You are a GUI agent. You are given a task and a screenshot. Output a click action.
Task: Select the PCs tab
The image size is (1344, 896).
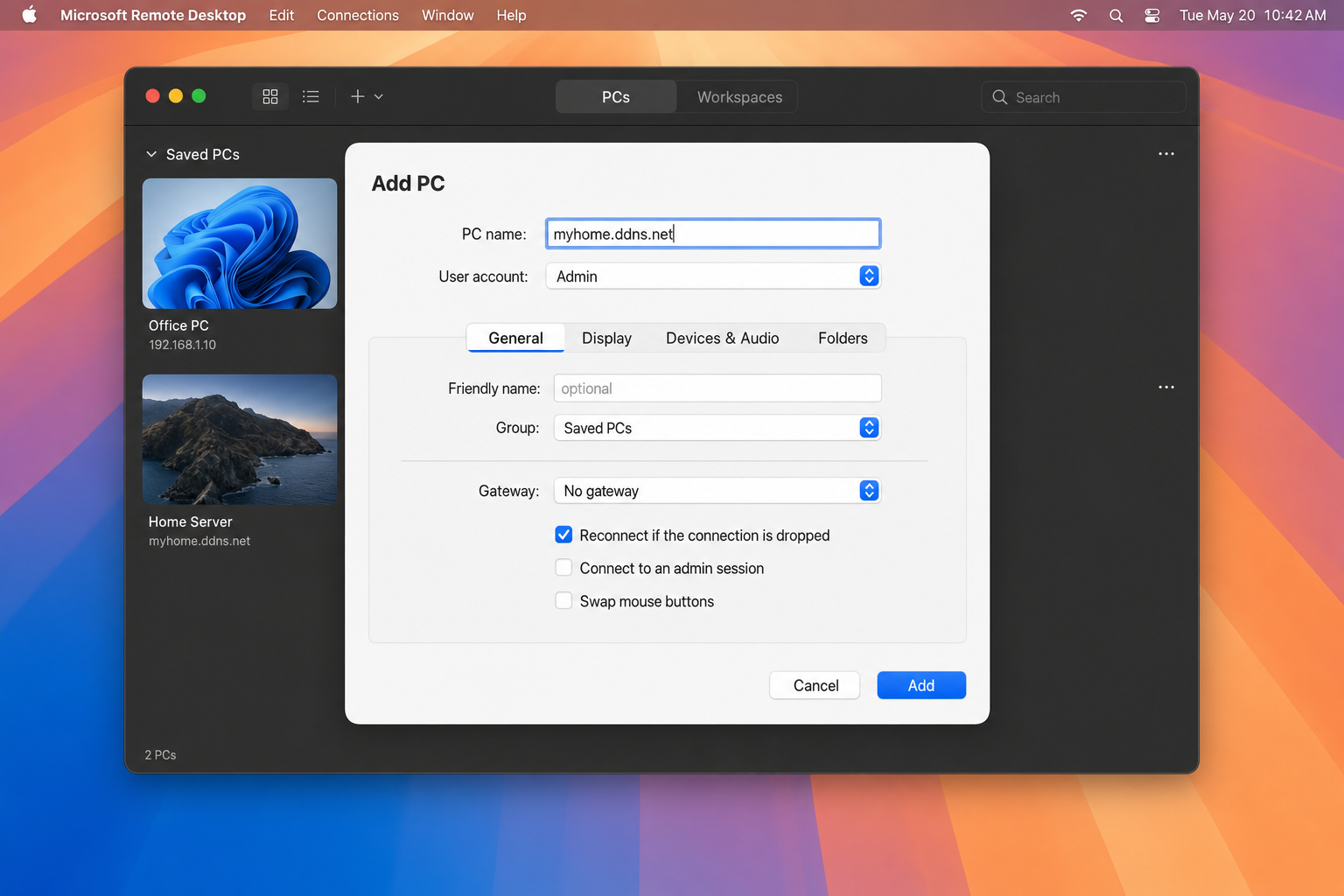[616, 97]
